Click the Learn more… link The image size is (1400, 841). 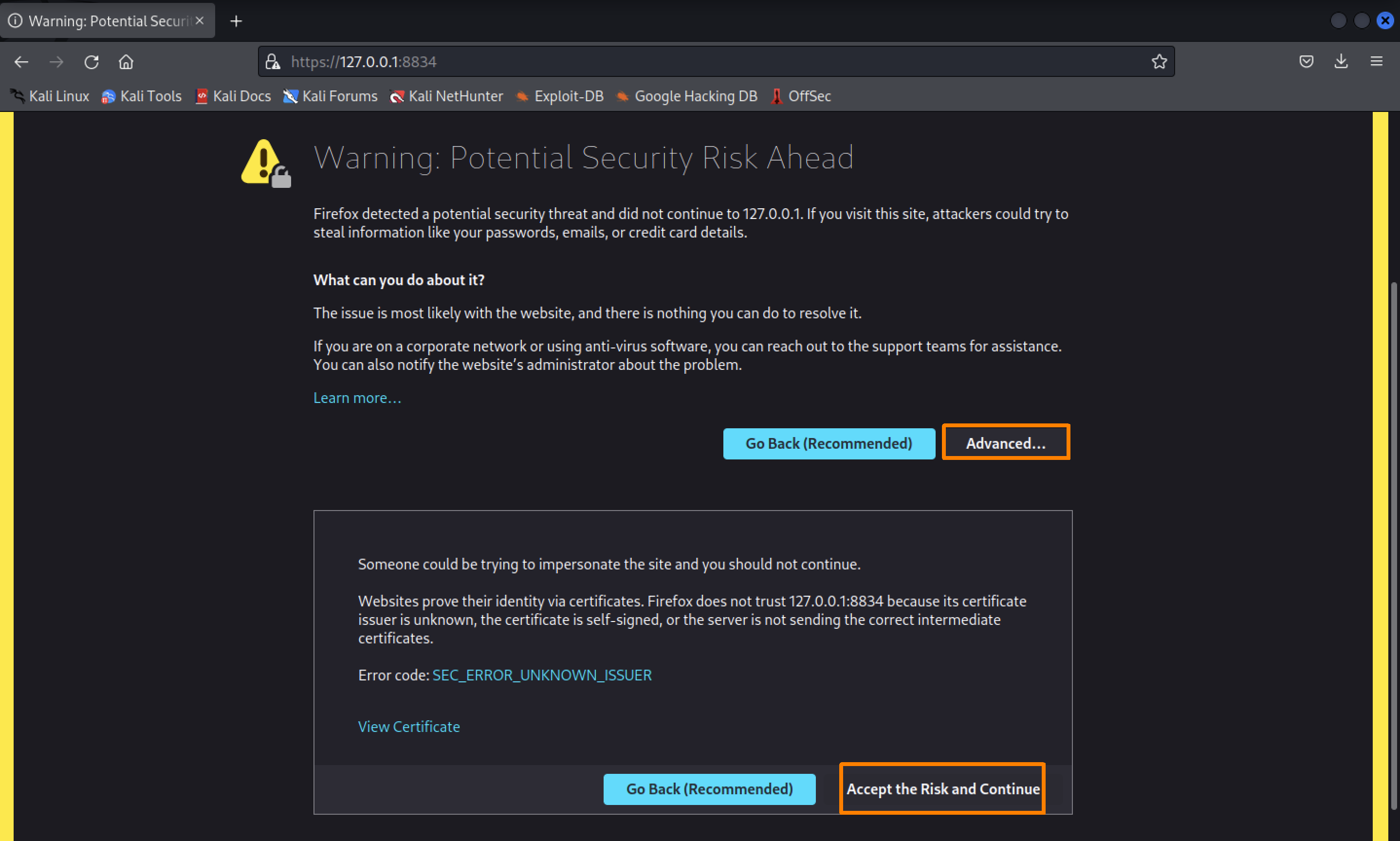357,398
